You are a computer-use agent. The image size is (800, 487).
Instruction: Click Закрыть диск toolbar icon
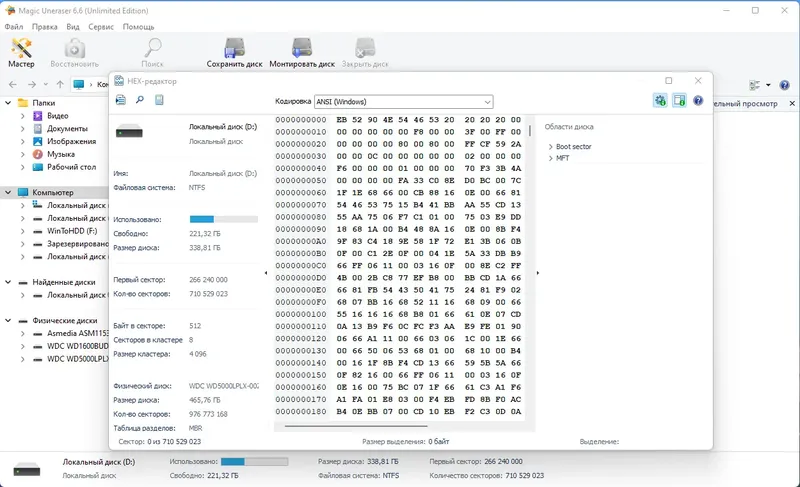[365, 53]
